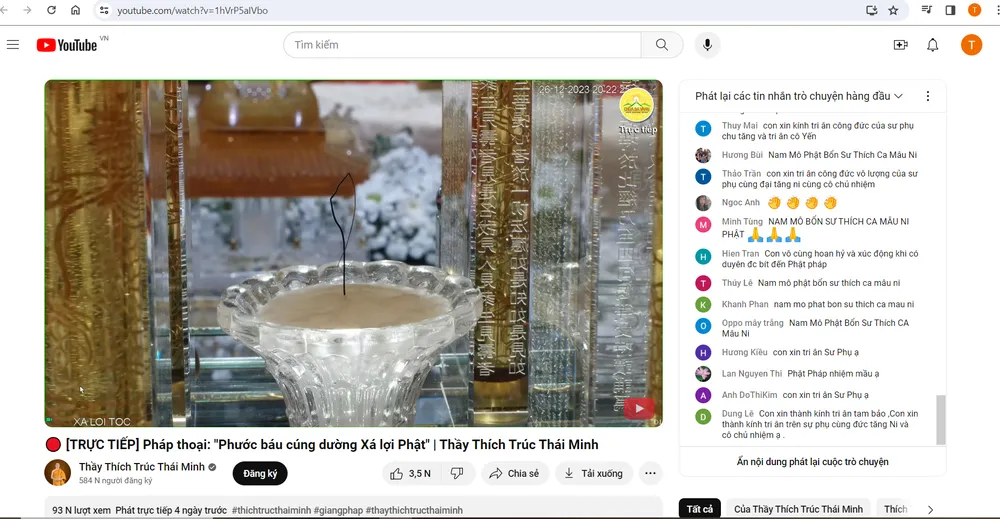Open more actions menu beside Tải xuống

[x=650, y=473]
